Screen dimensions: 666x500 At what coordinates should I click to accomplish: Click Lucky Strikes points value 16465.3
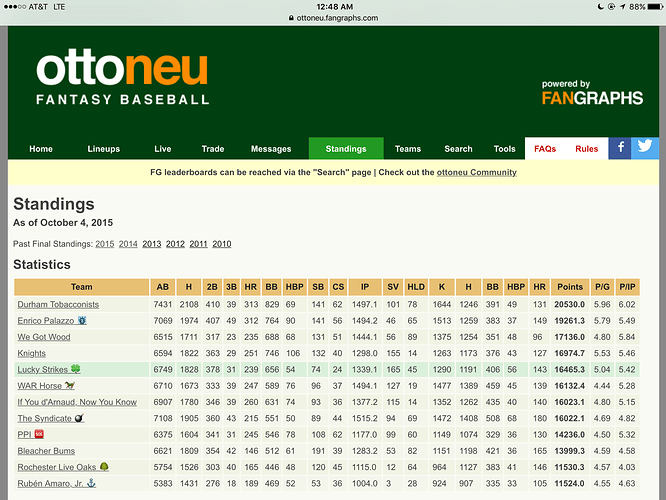[x=570, y=369]
